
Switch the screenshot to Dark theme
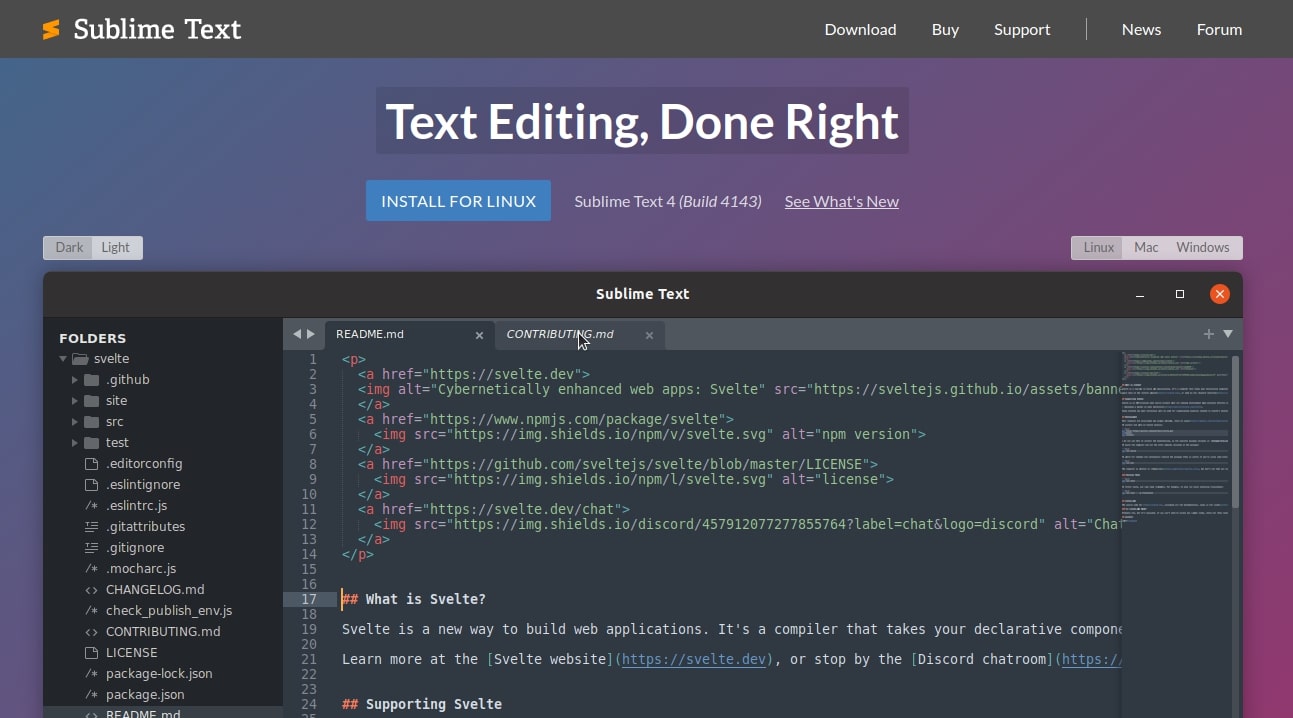69,248
